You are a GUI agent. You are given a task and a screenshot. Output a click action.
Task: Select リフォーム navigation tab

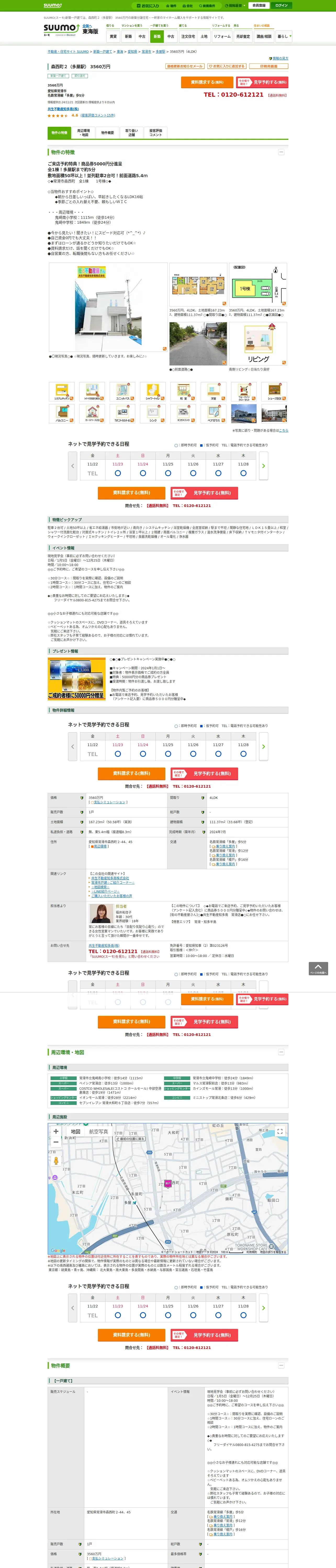pos(222,37)
